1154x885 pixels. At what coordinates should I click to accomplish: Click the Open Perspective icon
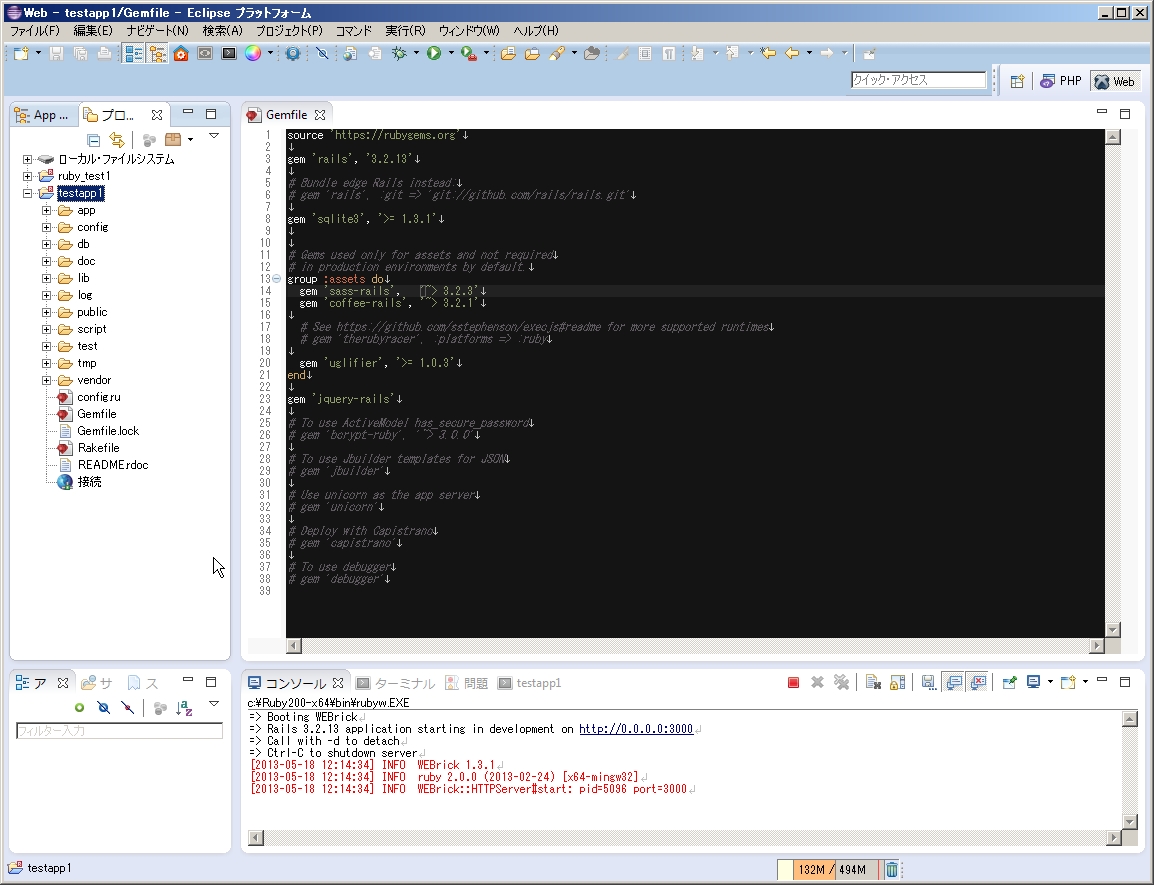click(1017, 81)
